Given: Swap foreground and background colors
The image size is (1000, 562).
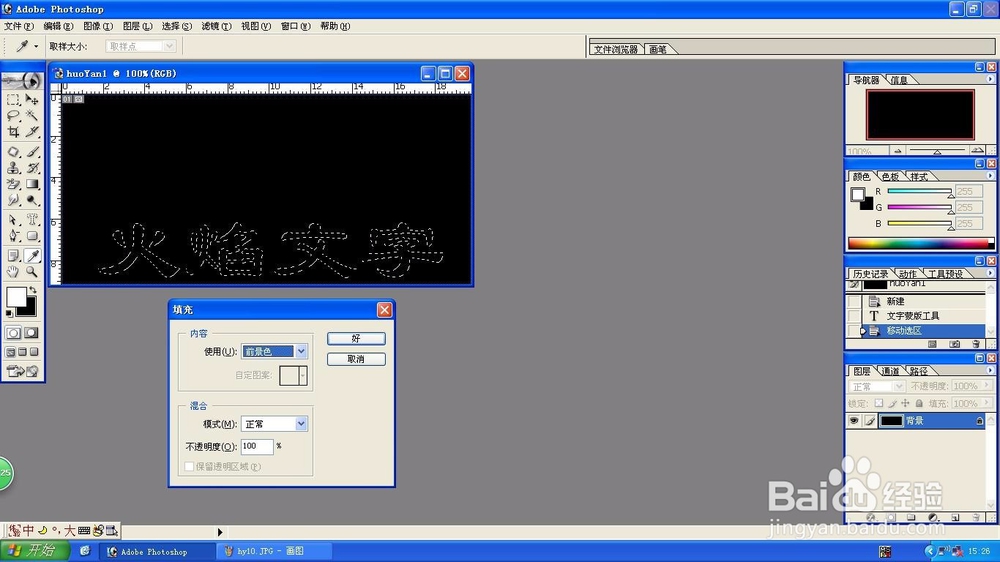Looking at the screenshot, I should tap(33, 290).
